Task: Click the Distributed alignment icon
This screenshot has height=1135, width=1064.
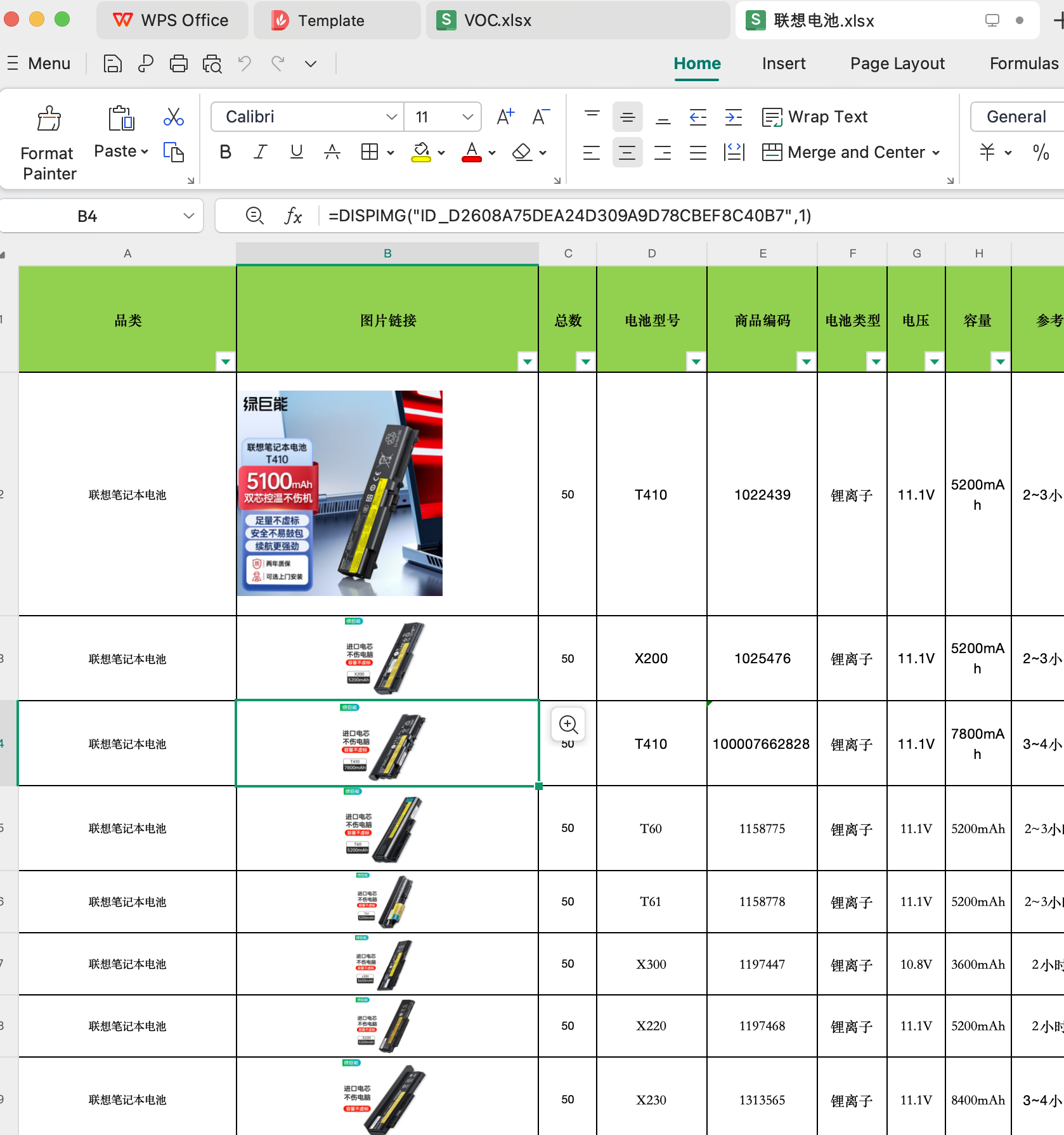Action: 734,152
